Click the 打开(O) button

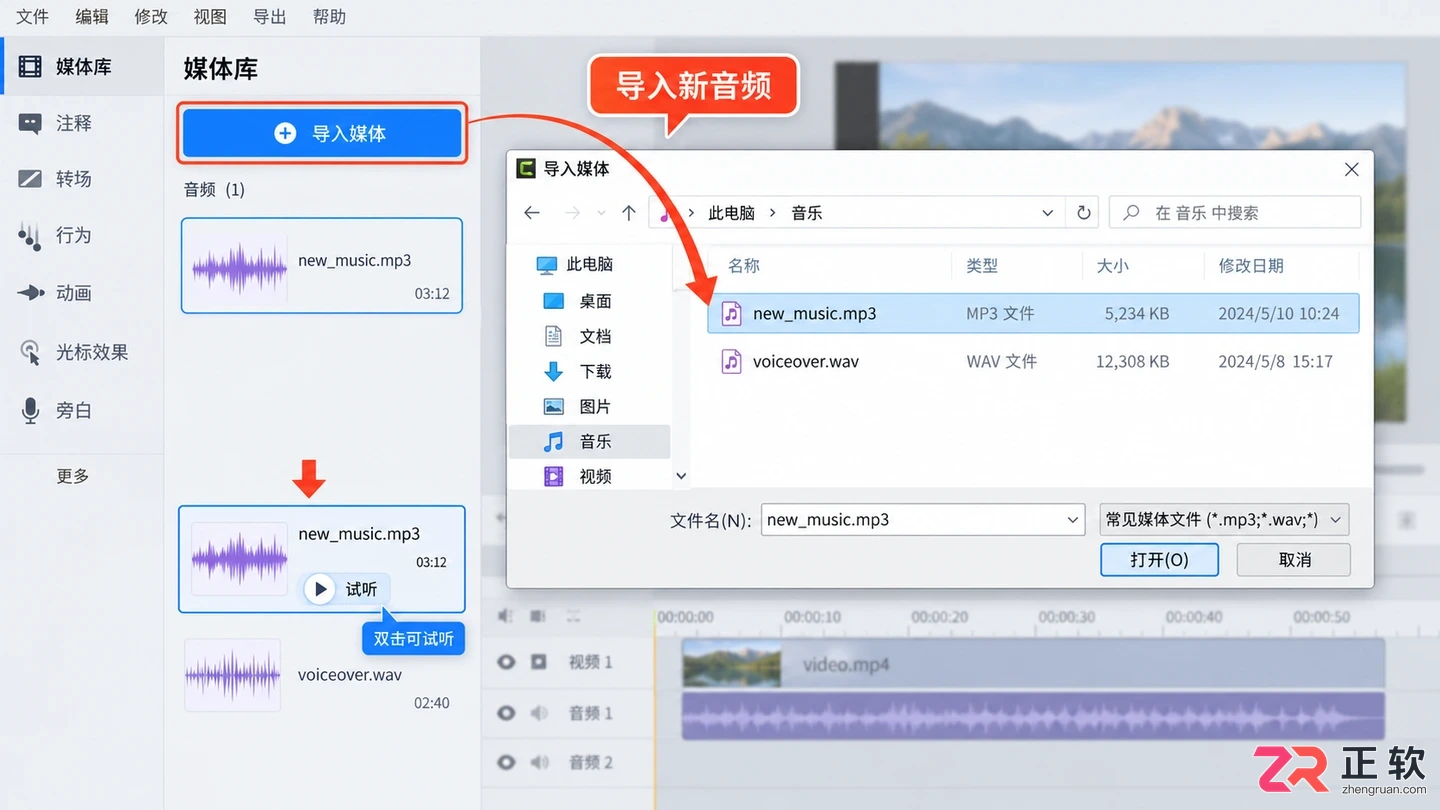tap(1159, 560)
